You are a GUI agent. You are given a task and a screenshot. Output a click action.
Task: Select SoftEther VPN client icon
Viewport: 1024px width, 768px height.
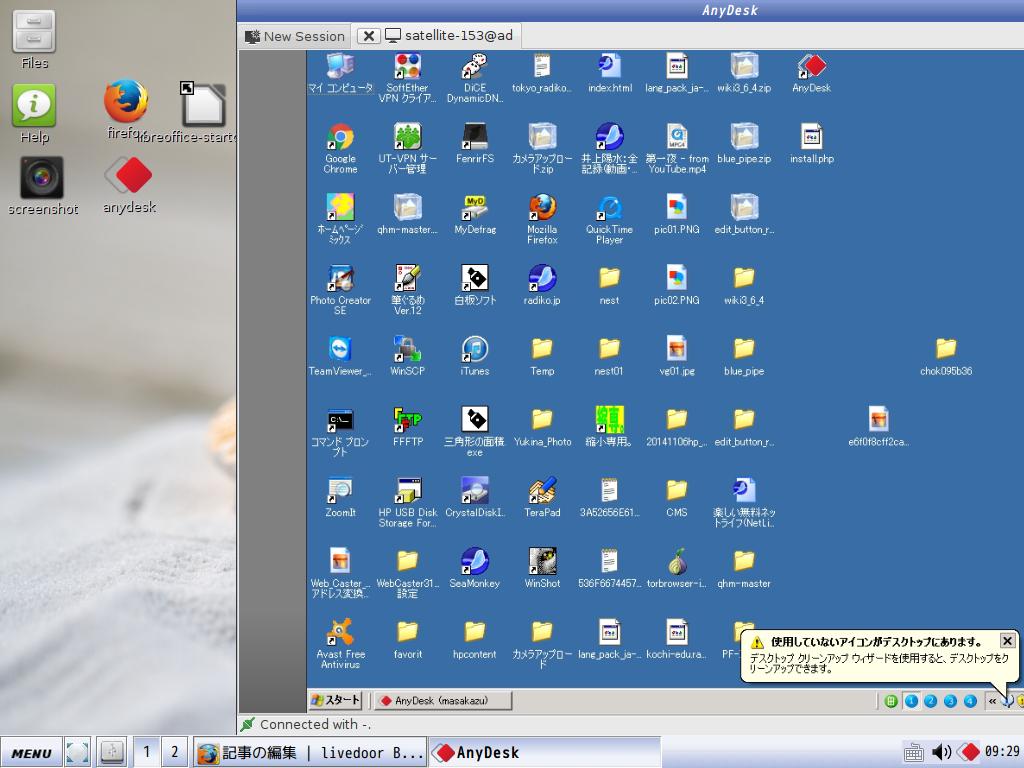click(408, 78)
